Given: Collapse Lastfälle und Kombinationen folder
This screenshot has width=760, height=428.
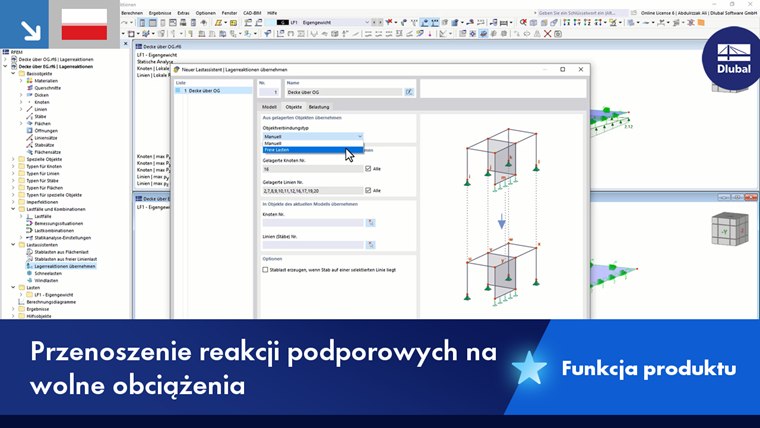Looking at the screenshot, I should 13,209.
